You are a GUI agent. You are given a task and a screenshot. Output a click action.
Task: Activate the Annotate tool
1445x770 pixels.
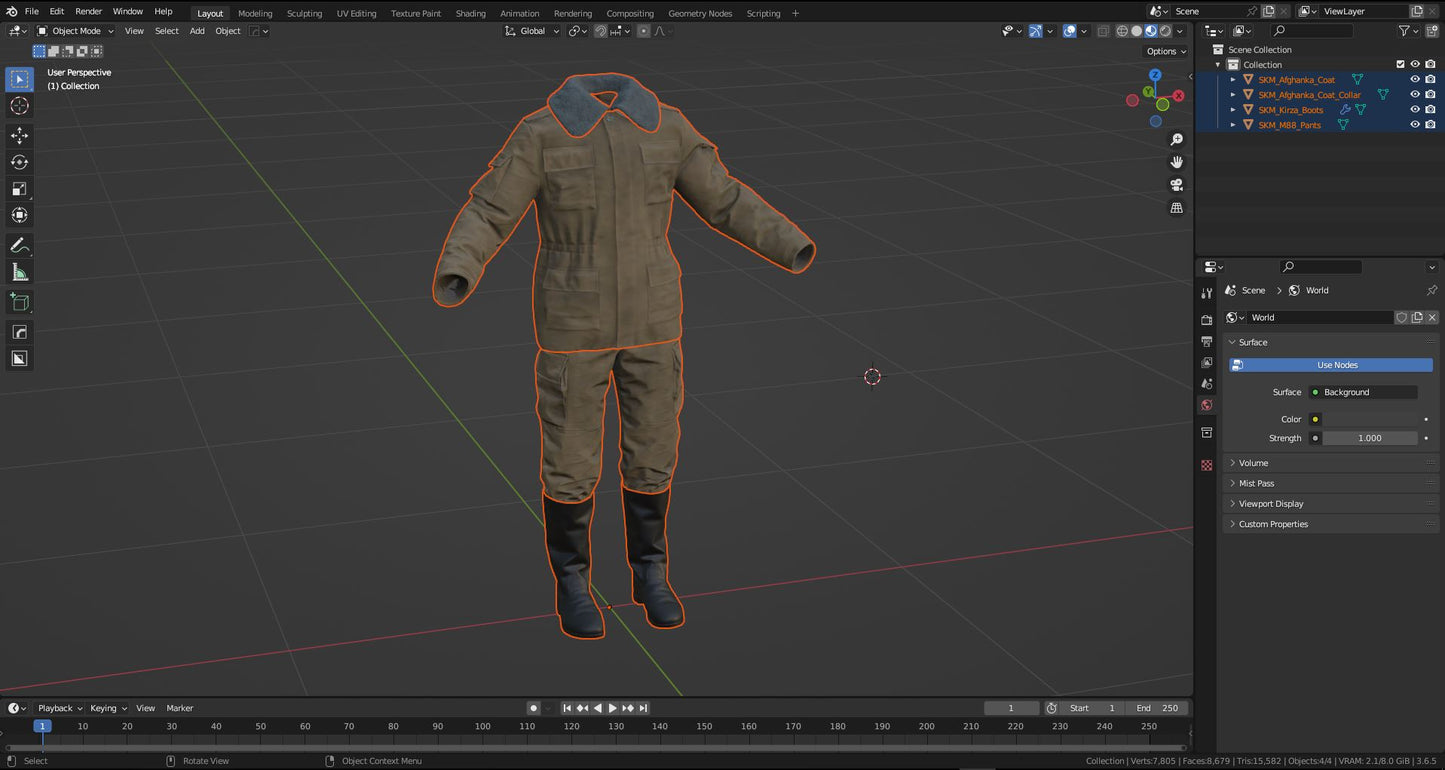point(19,245)
